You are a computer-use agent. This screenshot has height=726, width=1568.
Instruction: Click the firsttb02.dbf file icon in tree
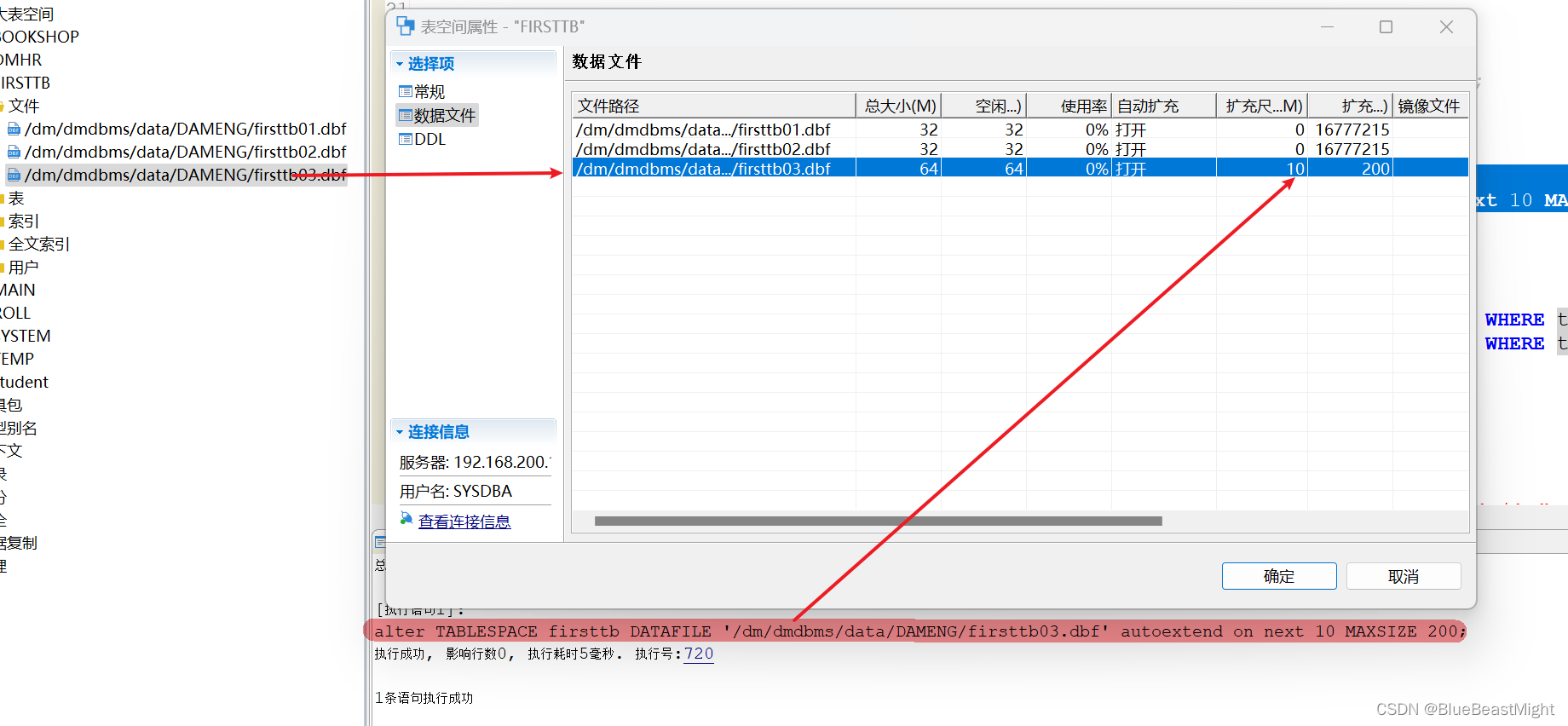tap(14, 152)
